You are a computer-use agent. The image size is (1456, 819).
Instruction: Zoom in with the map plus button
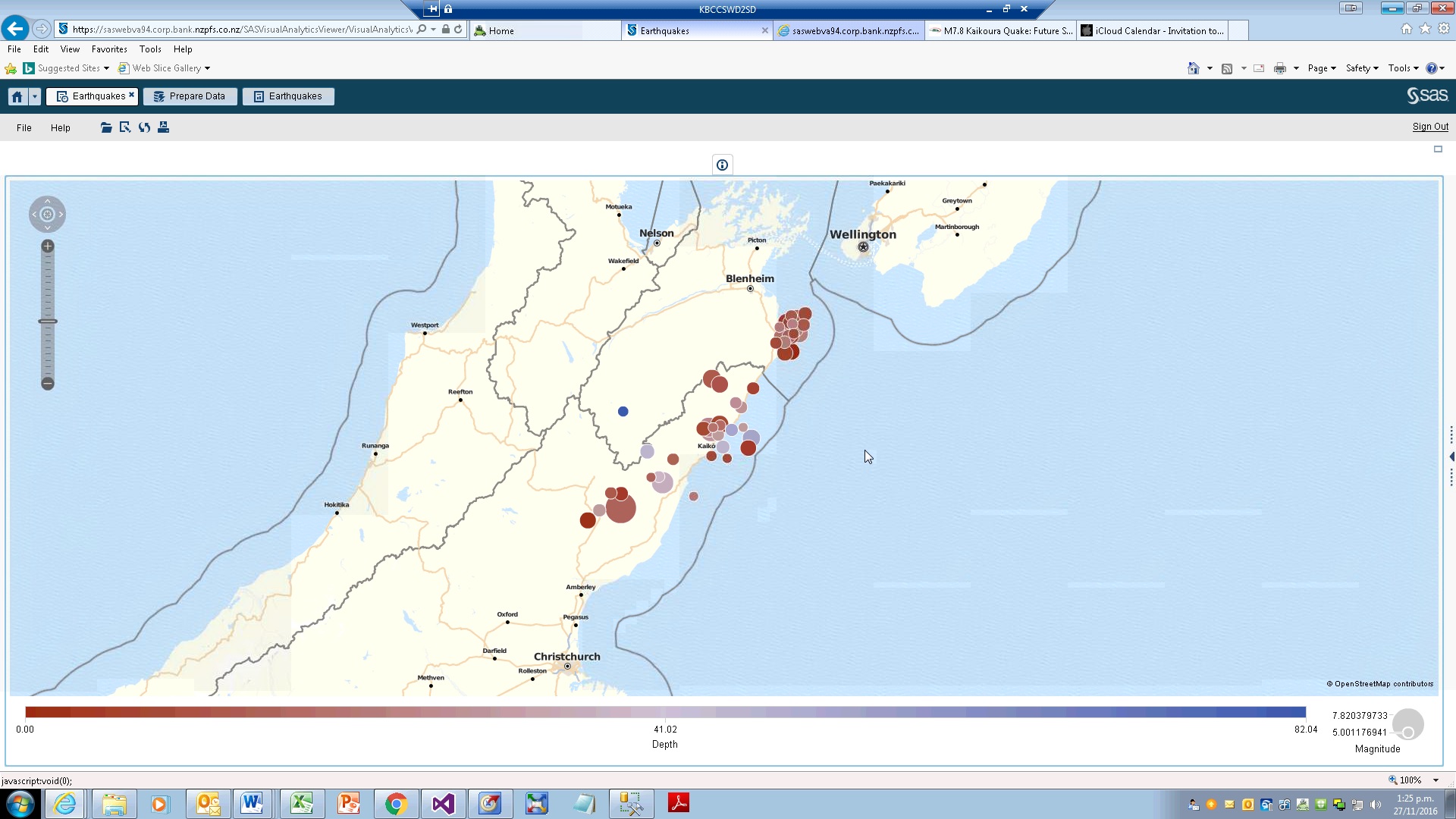click(x=48, y=246)
